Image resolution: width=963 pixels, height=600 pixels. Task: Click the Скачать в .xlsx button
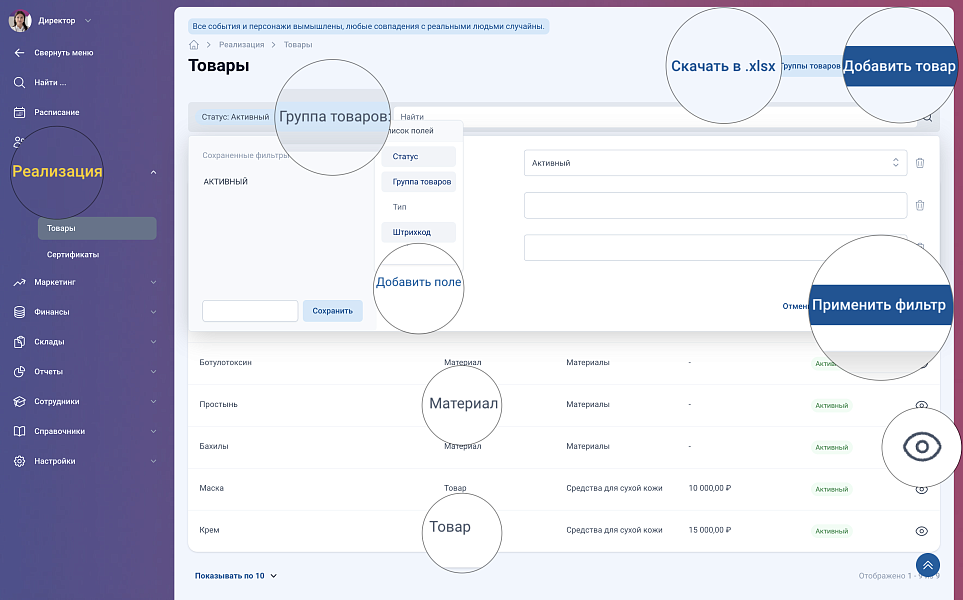coord(722,67)
